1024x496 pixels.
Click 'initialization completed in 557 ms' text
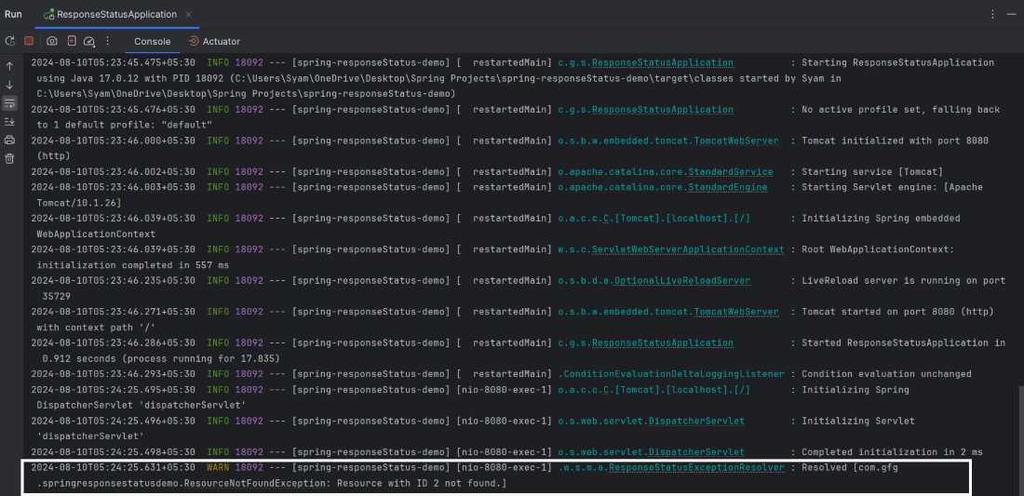[x=133, y=265]
